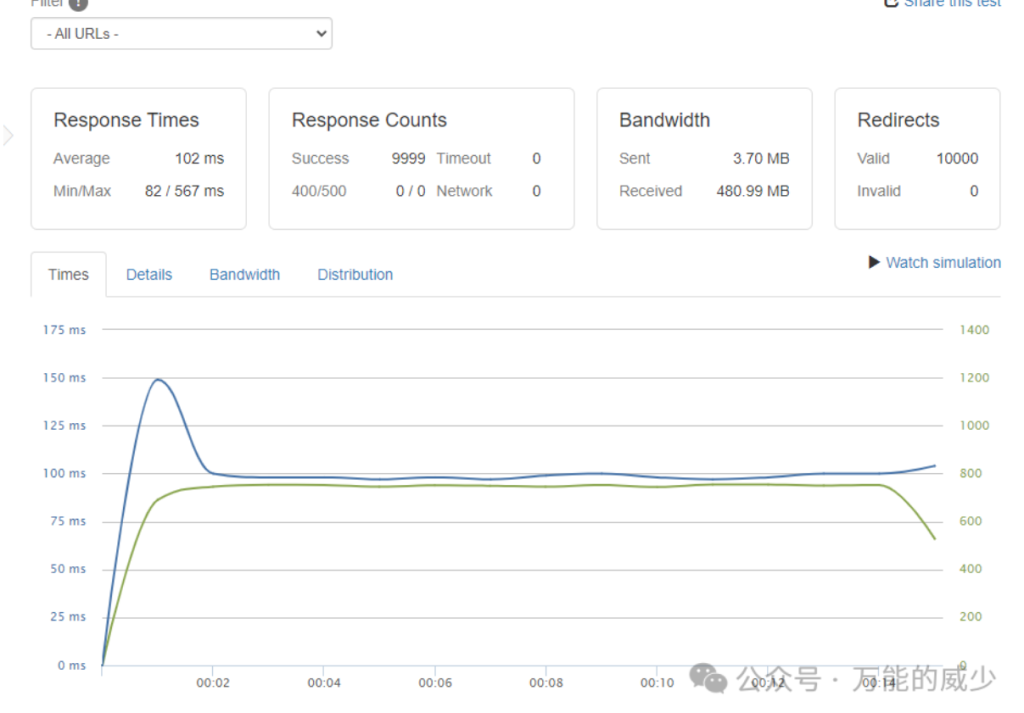Click the Filter help question mark icon
Screen dimensions: 1024x713
tap(78, 4)
